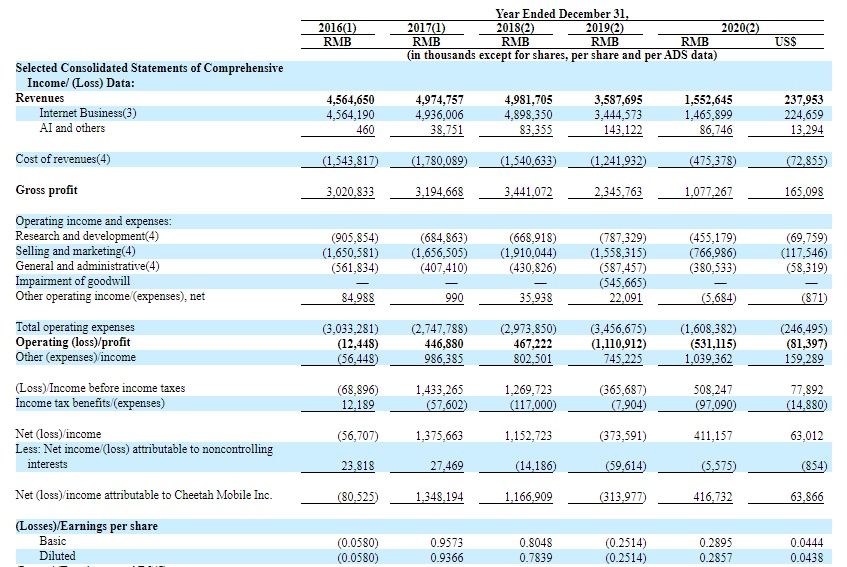Viewport: 847px width, 567px height.
Task: Click Revenues value 4,974,757
Action: [x=439, y=100]
